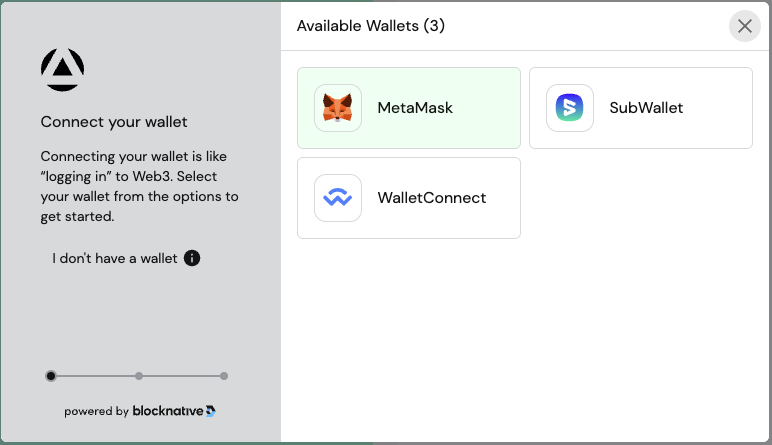Choose the MetaMask wallet label
This screenshot has height=445, width=772.
click(x=415, y=108)
